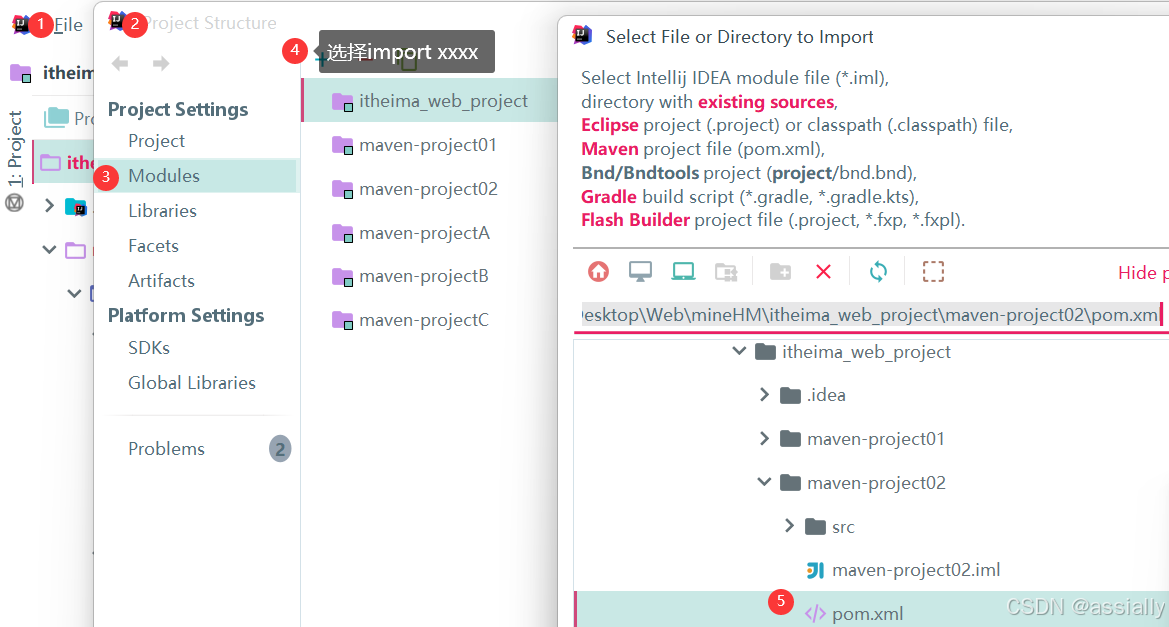Click folder icon of maven-projectC module

pyautogui.click(x=343, y=321)
